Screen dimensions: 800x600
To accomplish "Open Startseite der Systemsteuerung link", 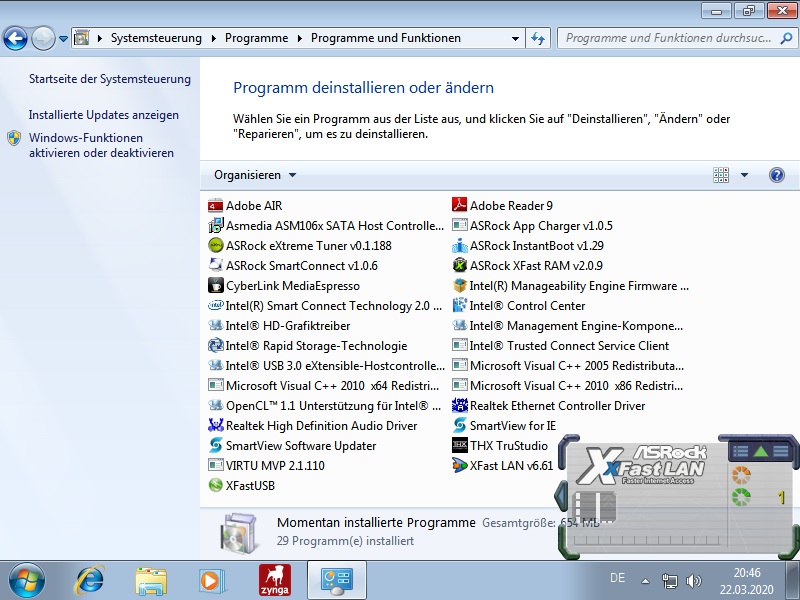I will pyautogui.click(x=110, y=79).
